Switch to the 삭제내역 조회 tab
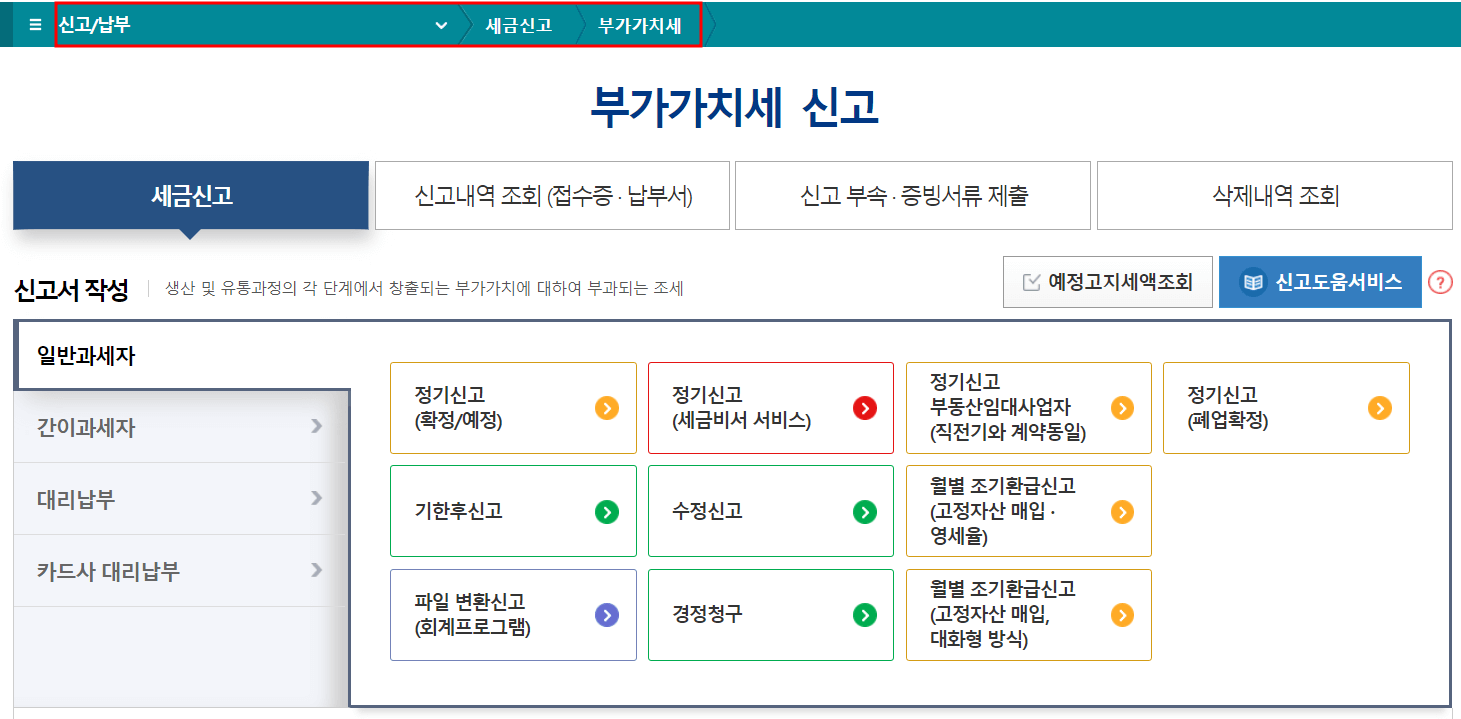Viewport: 1461px width, 719px height. pos(1274,195)
